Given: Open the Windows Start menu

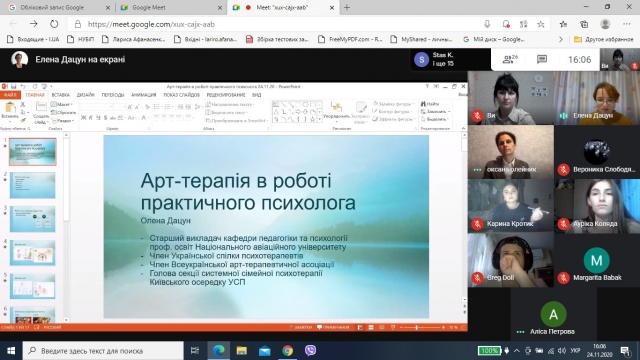Looking at the screenshot, I should coord(11,350).
